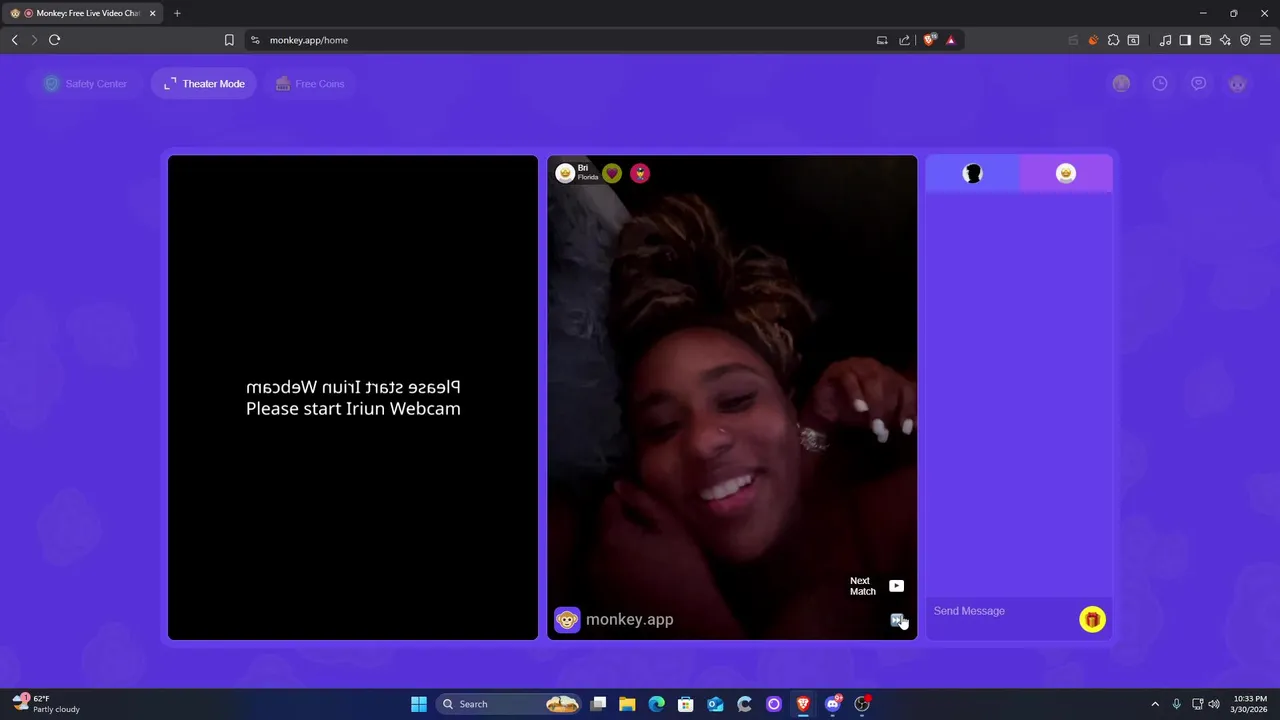The height and width of the screenshot is (720, 1280).
Task: Reload the monkey.app page
Action: (x=55, y=40)
